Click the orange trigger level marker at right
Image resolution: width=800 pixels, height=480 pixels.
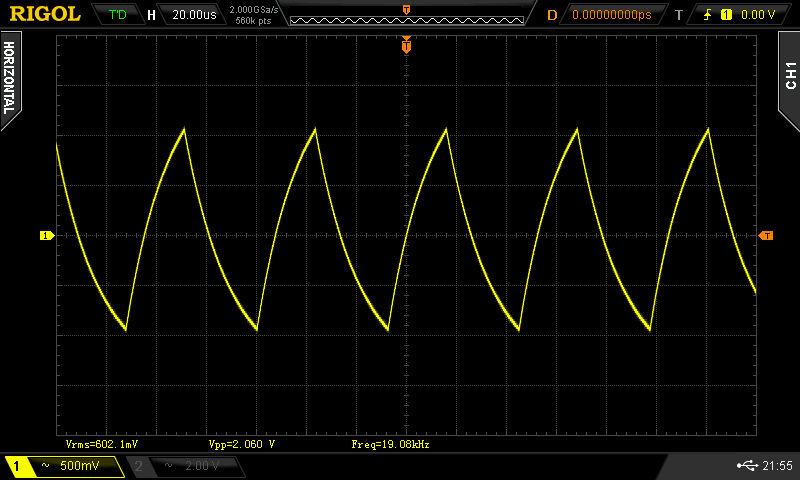(766, 235)
